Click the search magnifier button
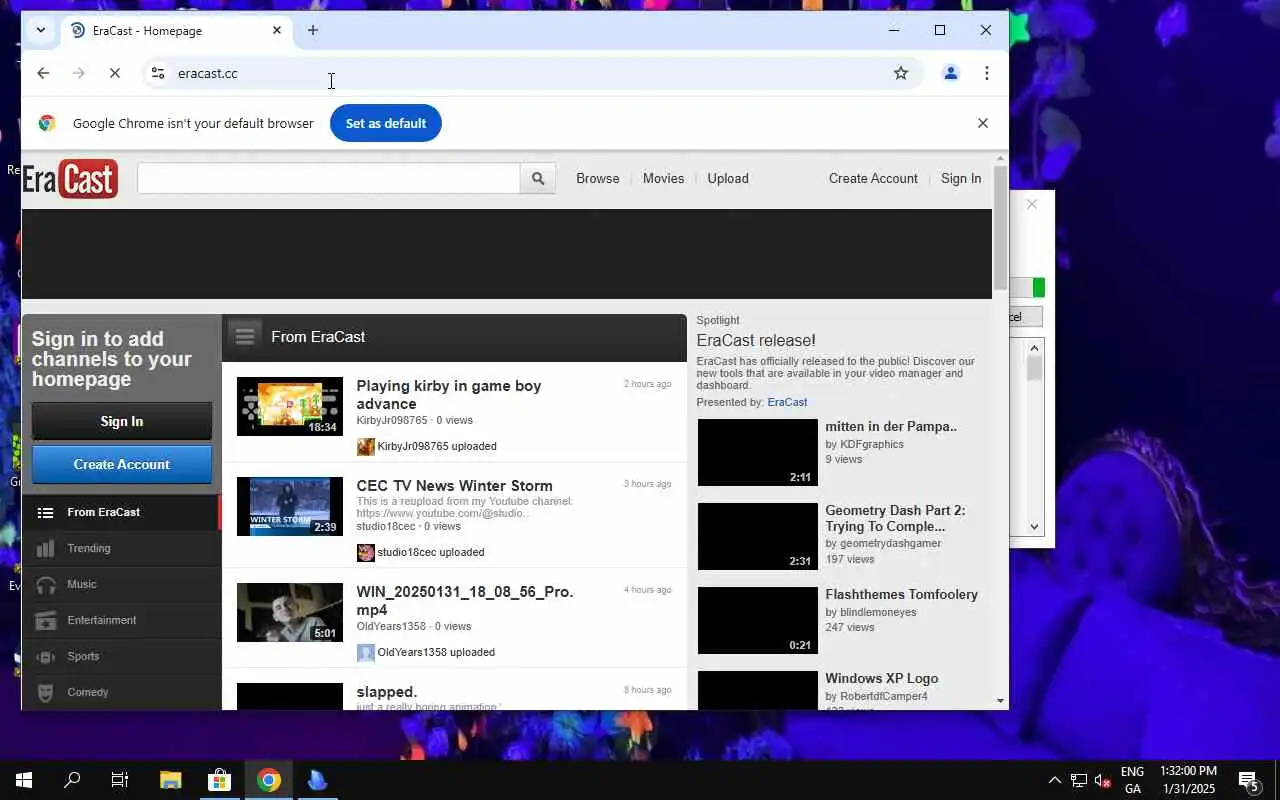Image resolution: width=1280 pixels, height=800 pixels. [x=538, y=178]
